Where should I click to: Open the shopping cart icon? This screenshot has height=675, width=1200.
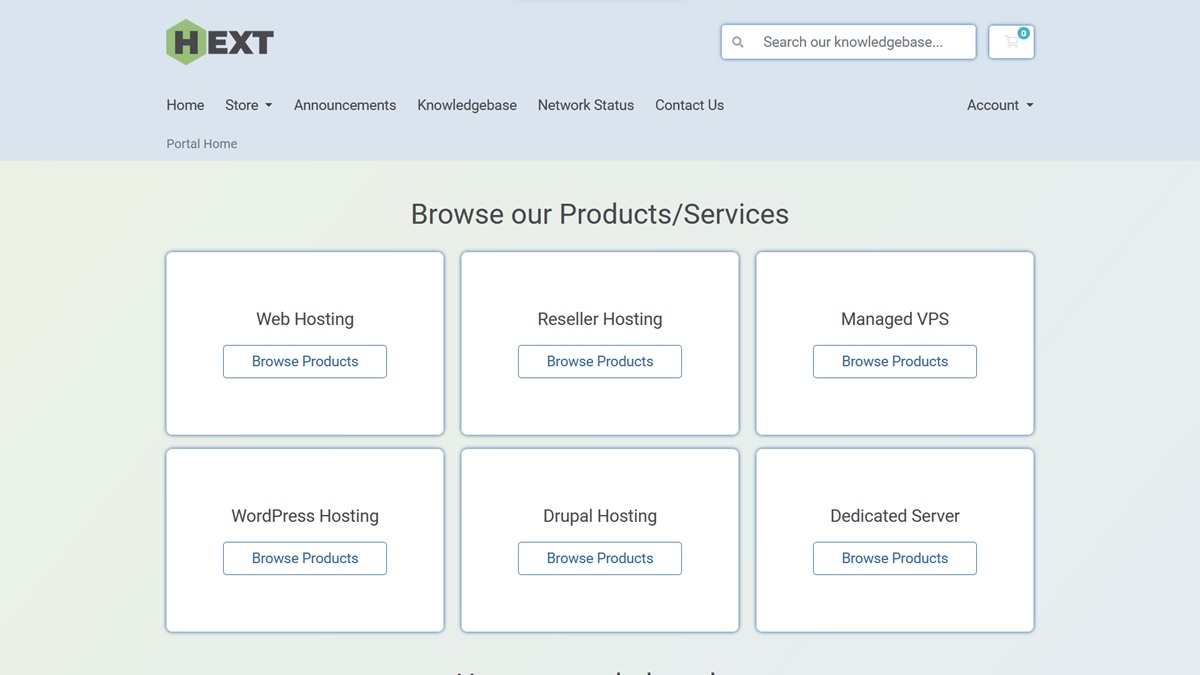click(x=1011, y=42)
